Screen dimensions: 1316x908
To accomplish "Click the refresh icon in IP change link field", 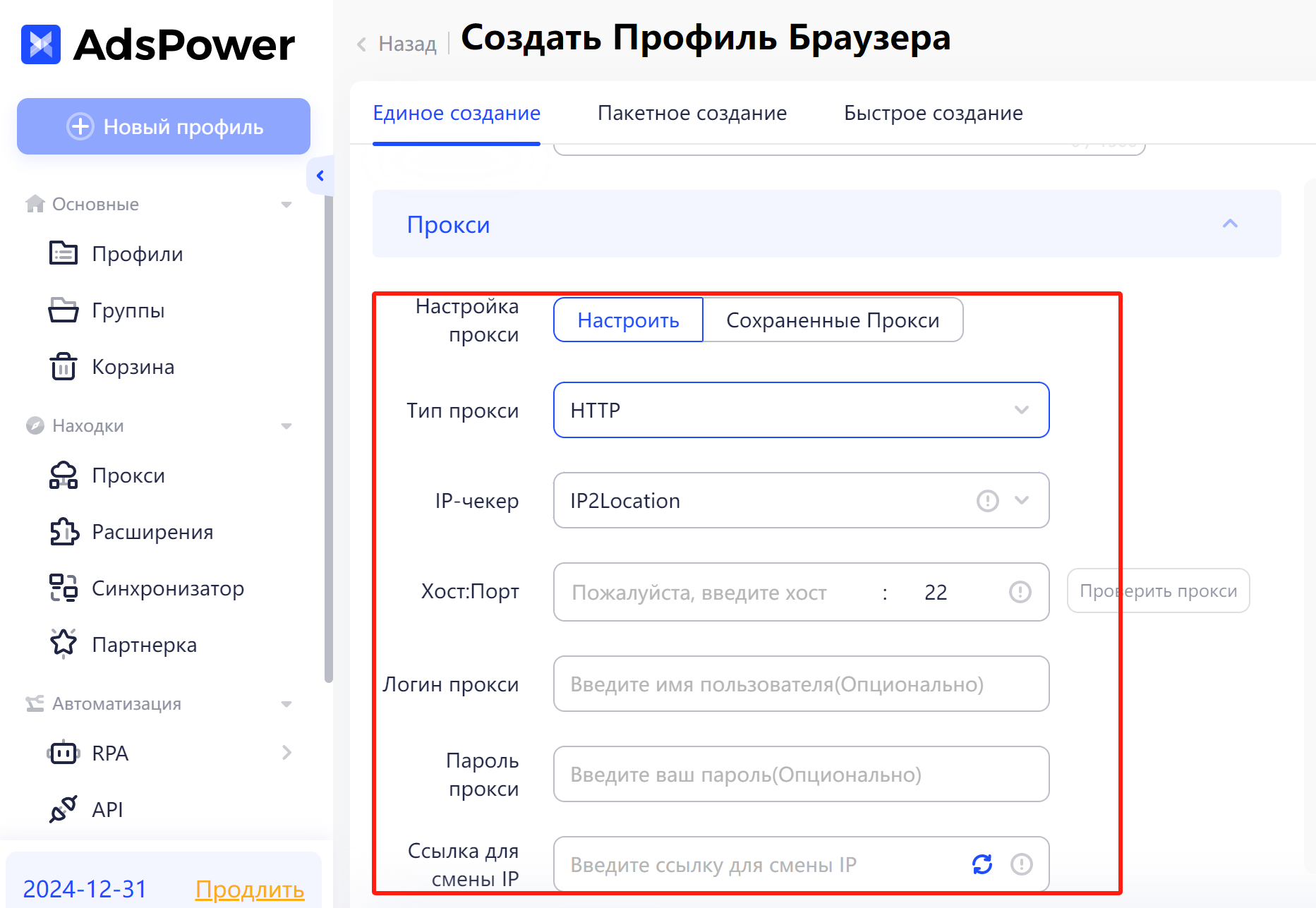I will pyautogui.click(x=982, y=864).
